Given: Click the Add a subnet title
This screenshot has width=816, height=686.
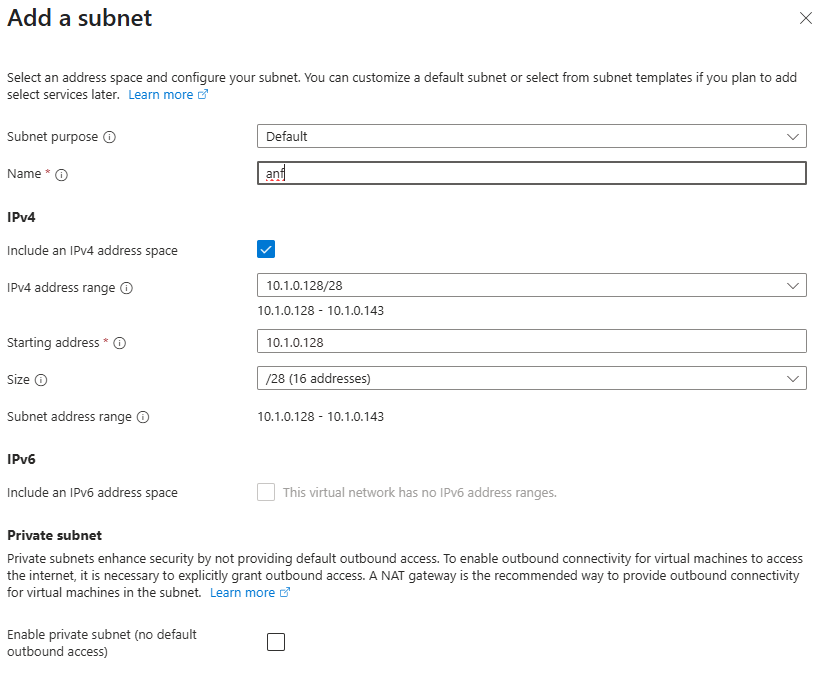Looking at the screenshot, I should [80, 18].
